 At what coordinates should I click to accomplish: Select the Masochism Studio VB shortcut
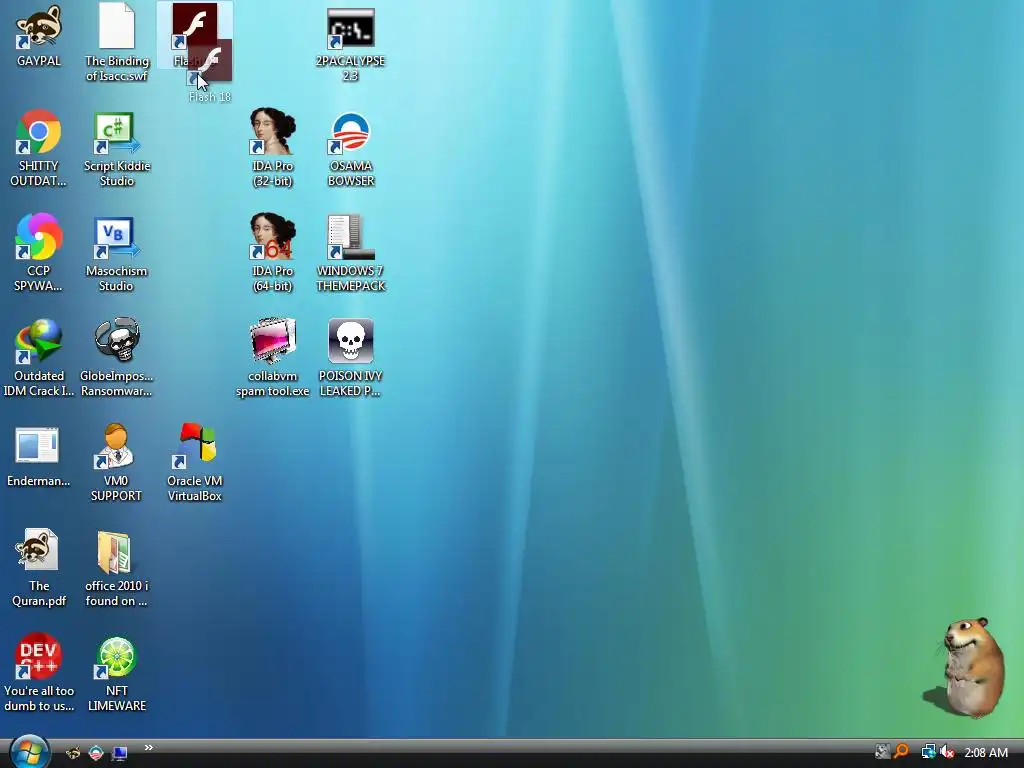click(x=116, y=253)
